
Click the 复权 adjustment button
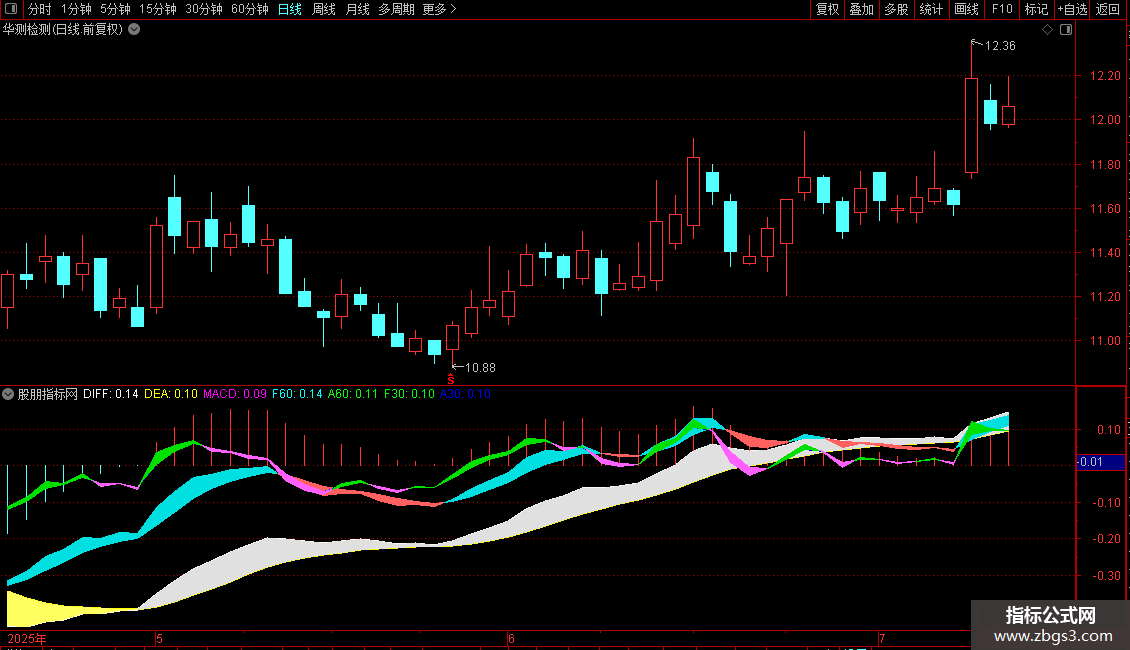point(827,9)
